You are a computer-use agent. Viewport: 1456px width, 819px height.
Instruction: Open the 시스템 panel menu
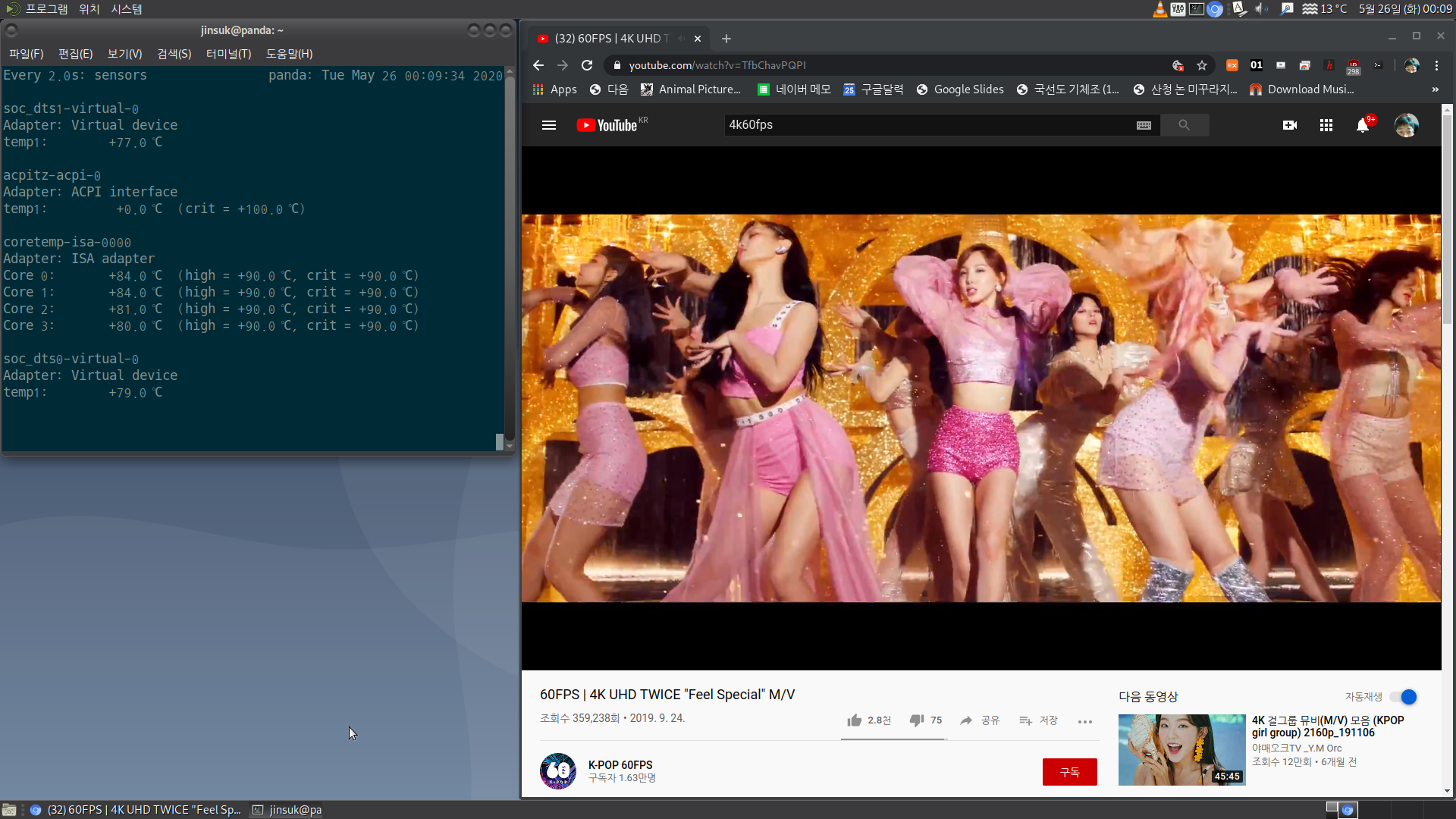coord(127,9)
